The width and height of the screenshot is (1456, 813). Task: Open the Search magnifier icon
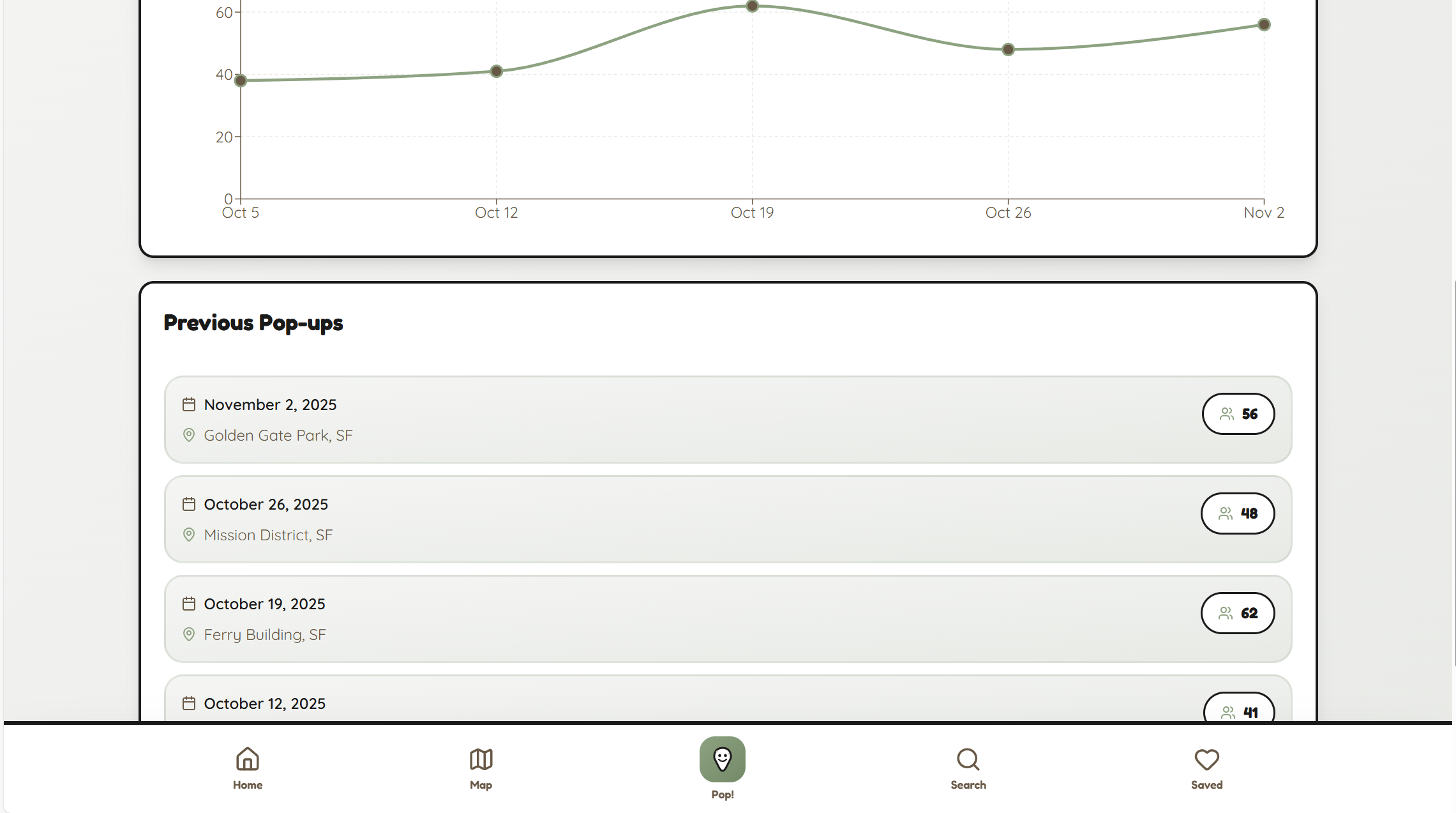(x=968, y=759)
